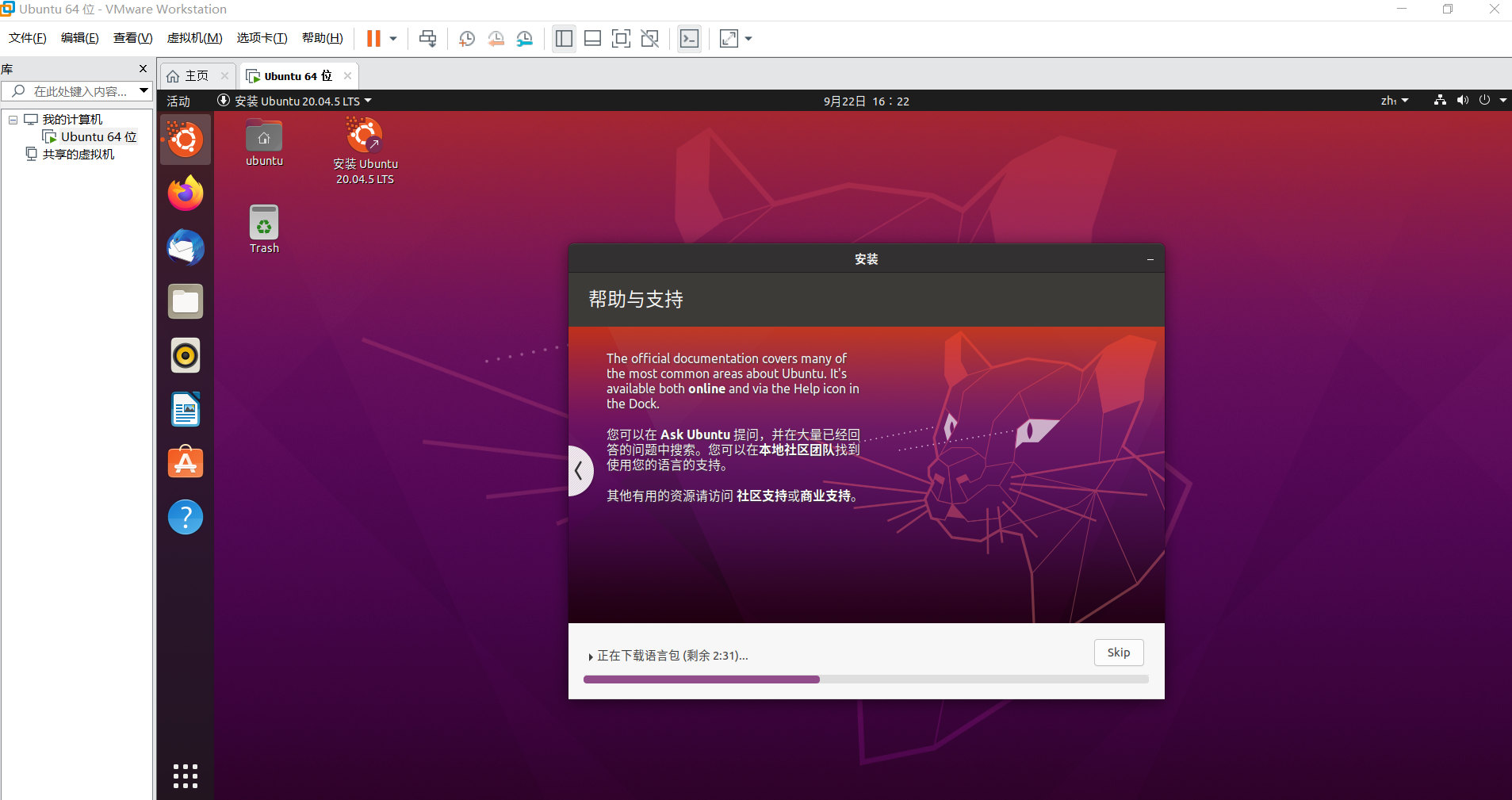Open the 社区支持 link
1512x800 pixels.
(x=762, y=496)
